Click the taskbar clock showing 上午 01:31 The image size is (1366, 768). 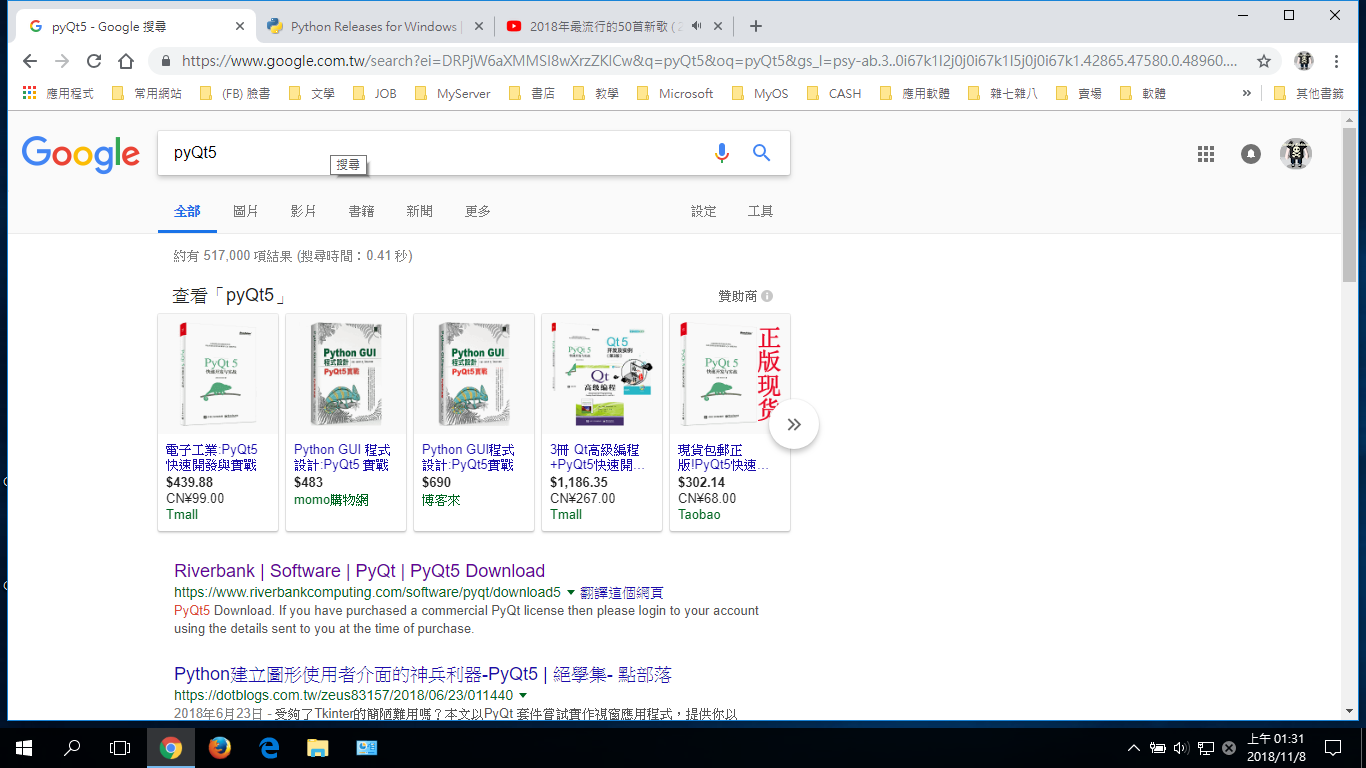[1276, 747]
